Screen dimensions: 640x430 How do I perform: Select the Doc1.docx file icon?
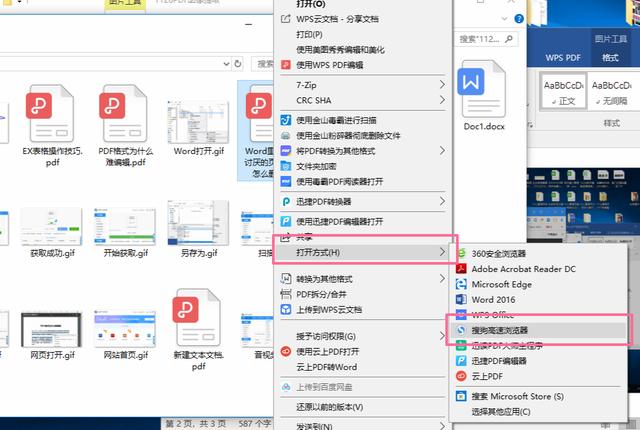[482, 89]
